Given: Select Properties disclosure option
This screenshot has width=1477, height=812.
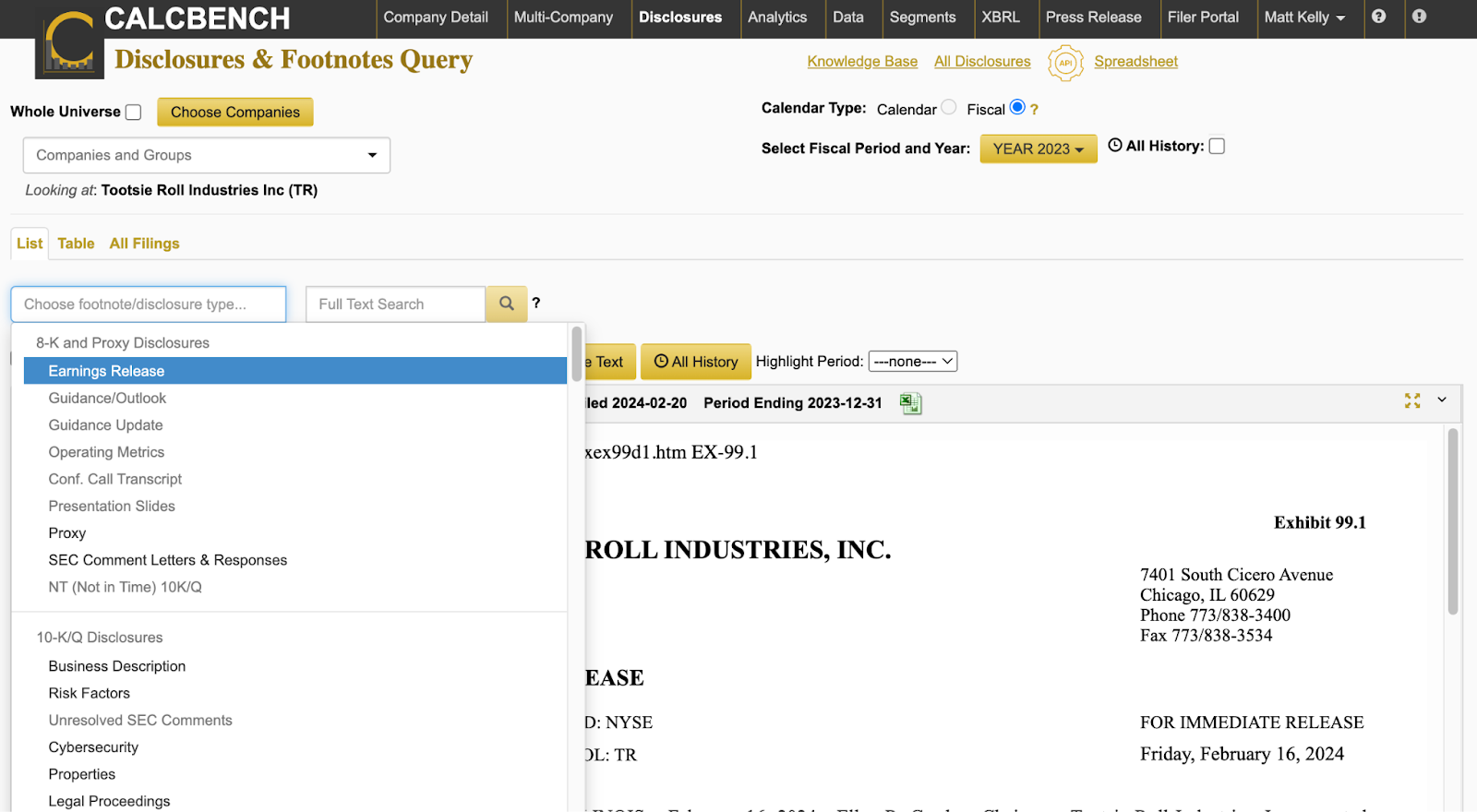Looking at the screenshot, I should (x=295, y=774).
